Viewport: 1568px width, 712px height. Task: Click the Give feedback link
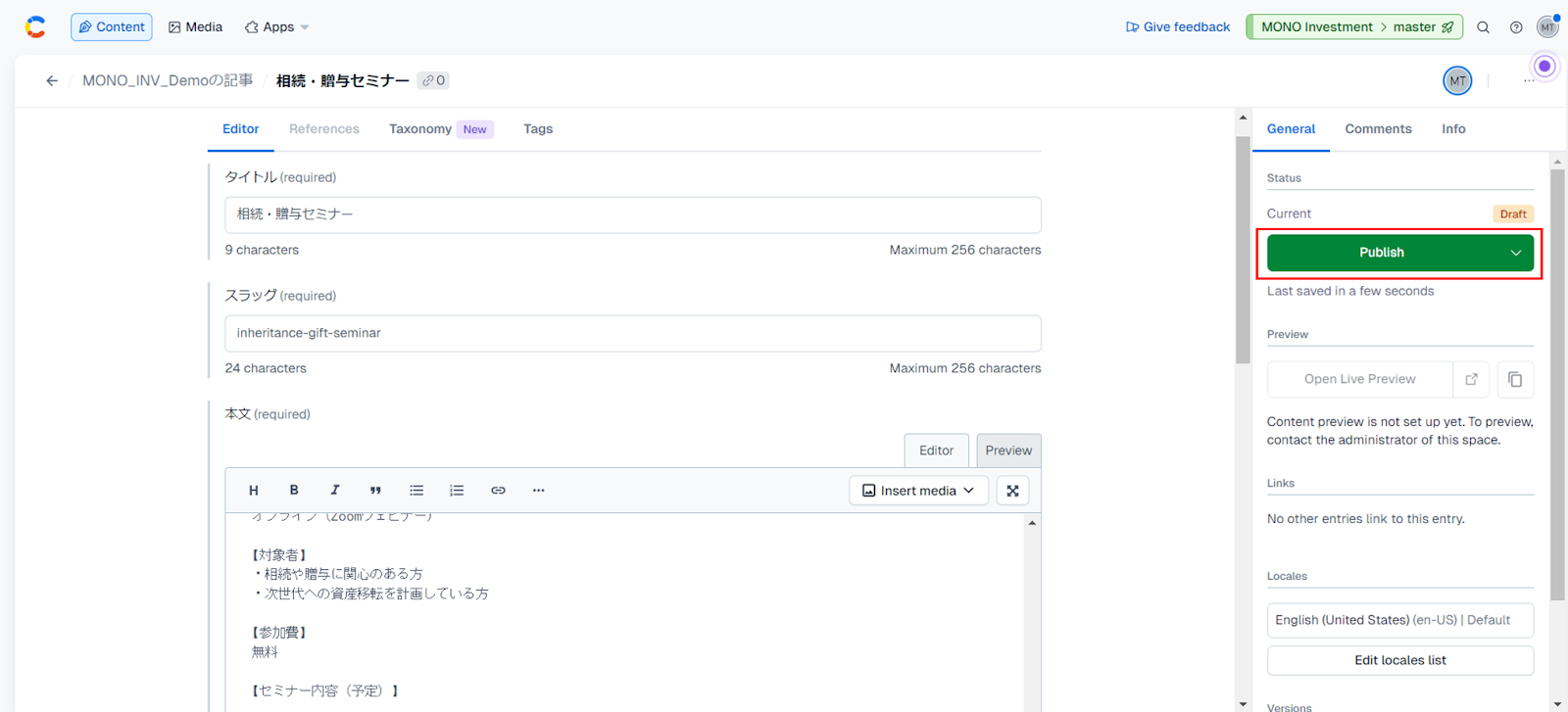(x=1178, y=27)
